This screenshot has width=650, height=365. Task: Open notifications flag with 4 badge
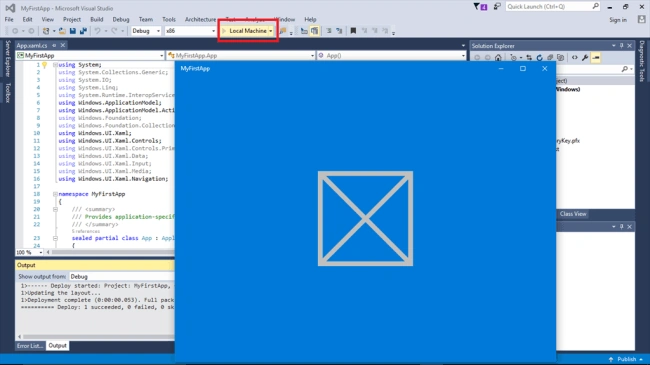coord(480,7)
